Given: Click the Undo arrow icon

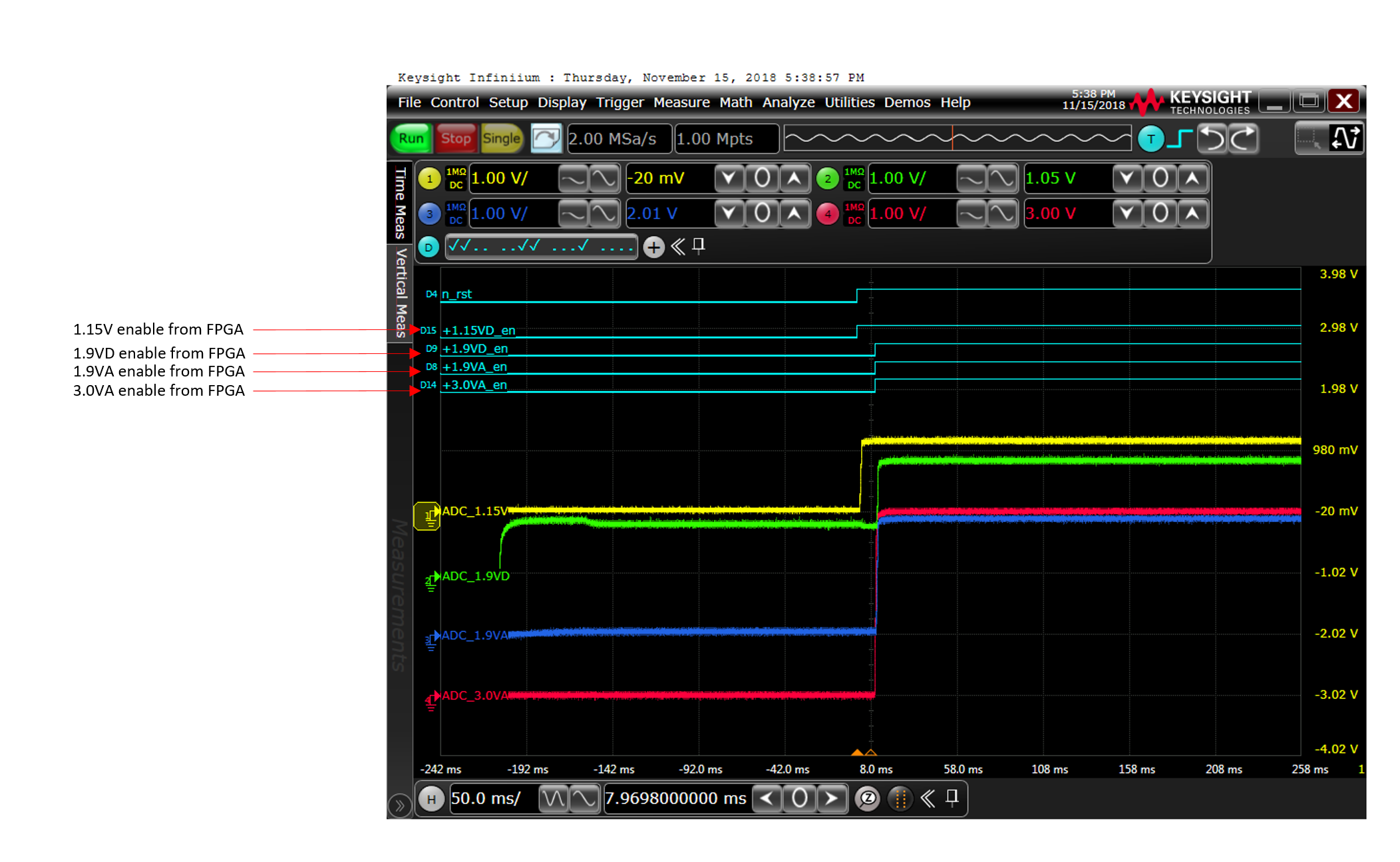Looking at the screenshot, I should pyautogui.click(x=1212, y=139).
